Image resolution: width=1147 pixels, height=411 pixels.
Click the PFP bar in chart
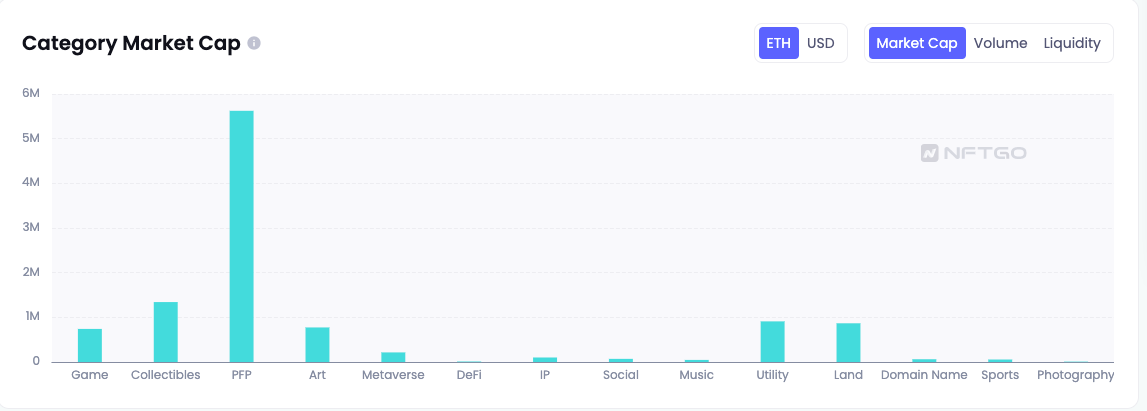241,236
